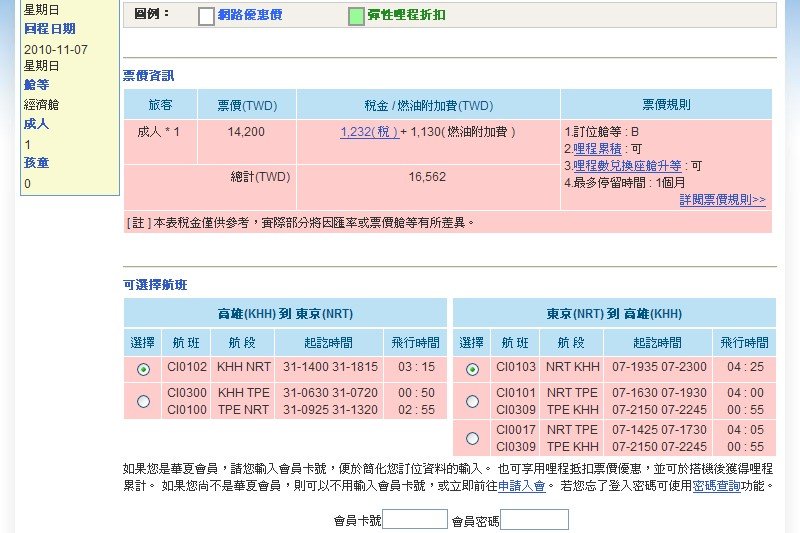Click the total amount 16,562

click(x=427, y=177)
